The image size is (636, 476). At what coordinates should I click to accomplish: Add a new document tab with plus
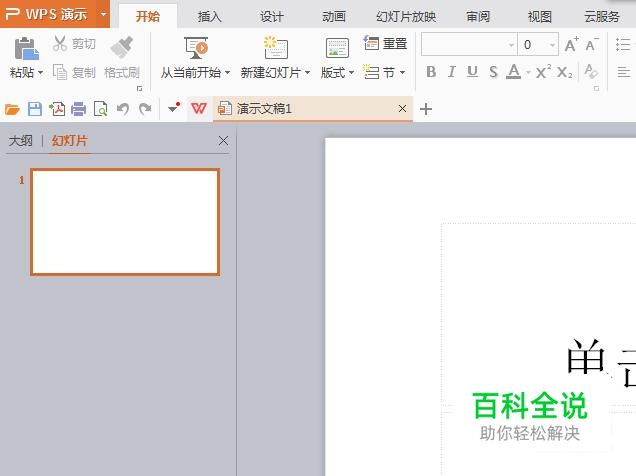[x=425, y=109]
